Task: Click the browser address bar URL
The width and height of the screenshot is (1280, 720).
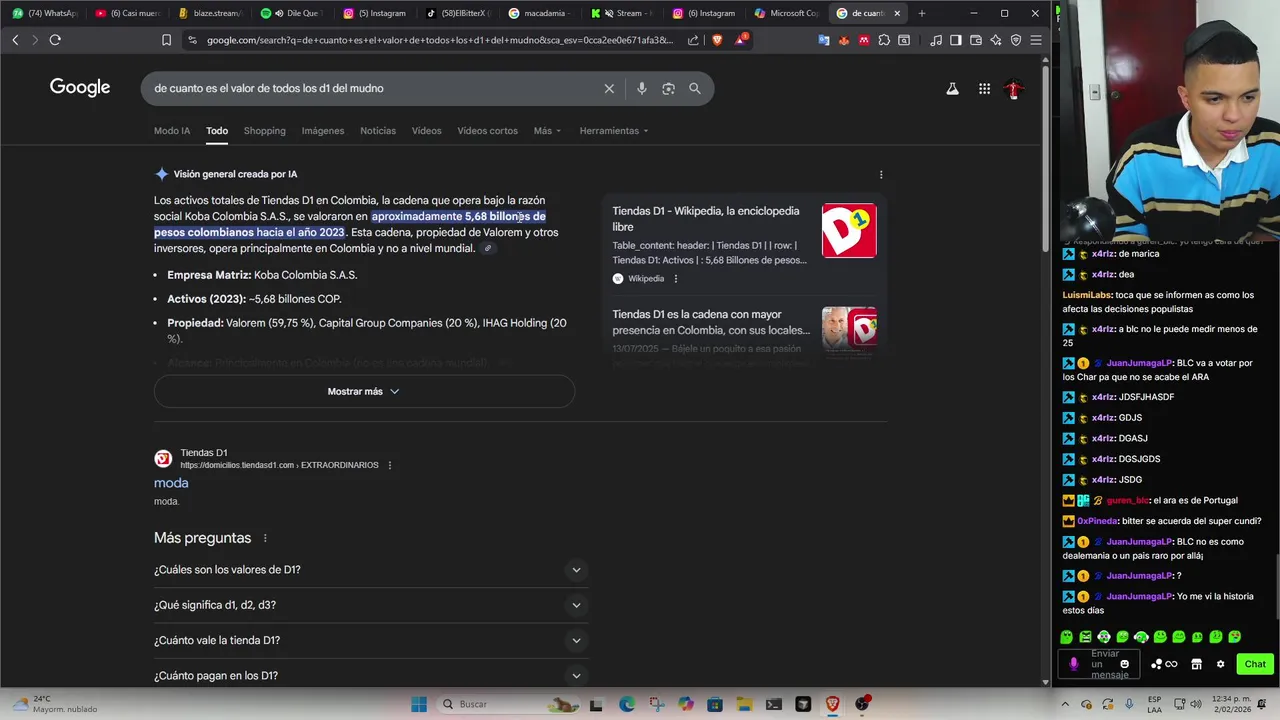Action: [440, 40]
